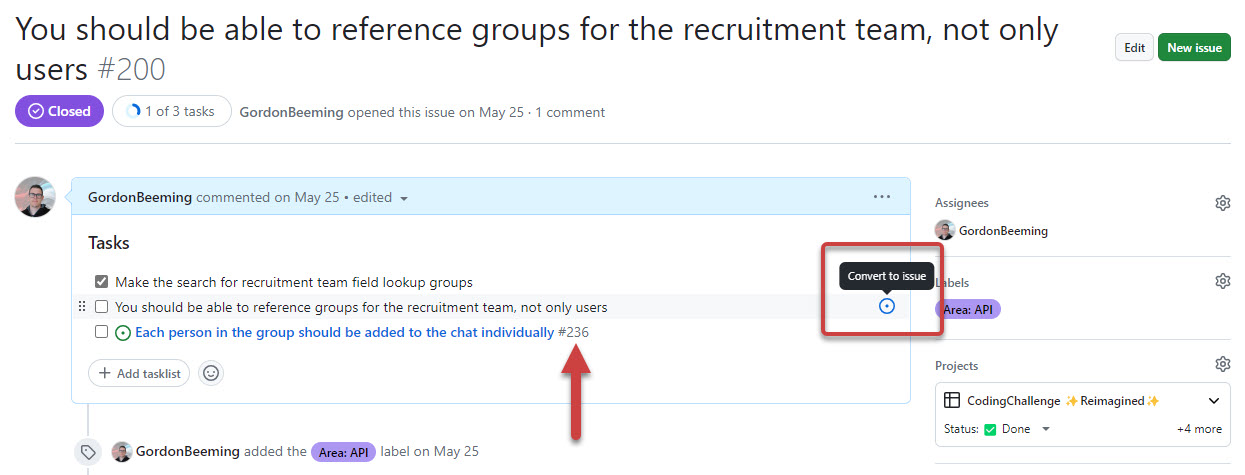The width and height of the screenshot is (1245, 475).
Task: Click the emoji reaction smiley icon
Action: click(211, 373)
